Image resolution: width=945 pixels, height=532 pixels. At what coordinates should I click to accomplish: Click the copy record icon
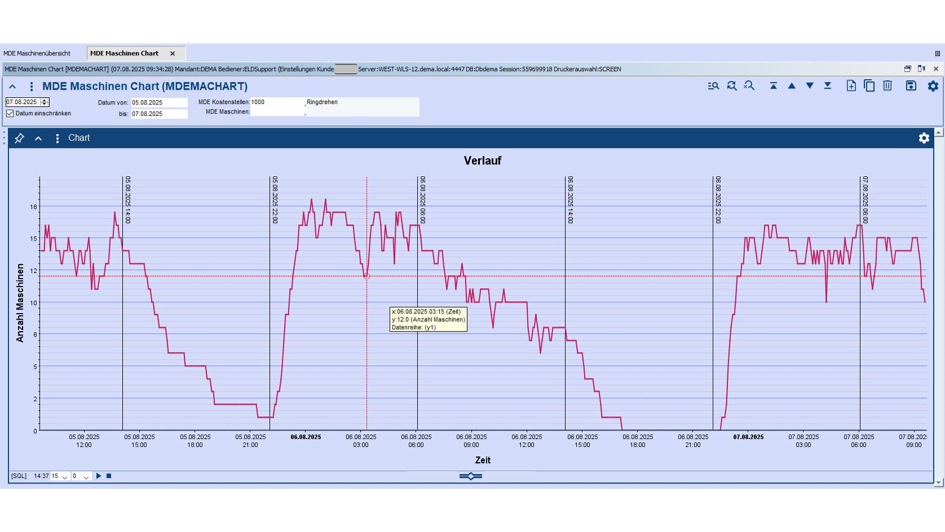coord(869,86)
